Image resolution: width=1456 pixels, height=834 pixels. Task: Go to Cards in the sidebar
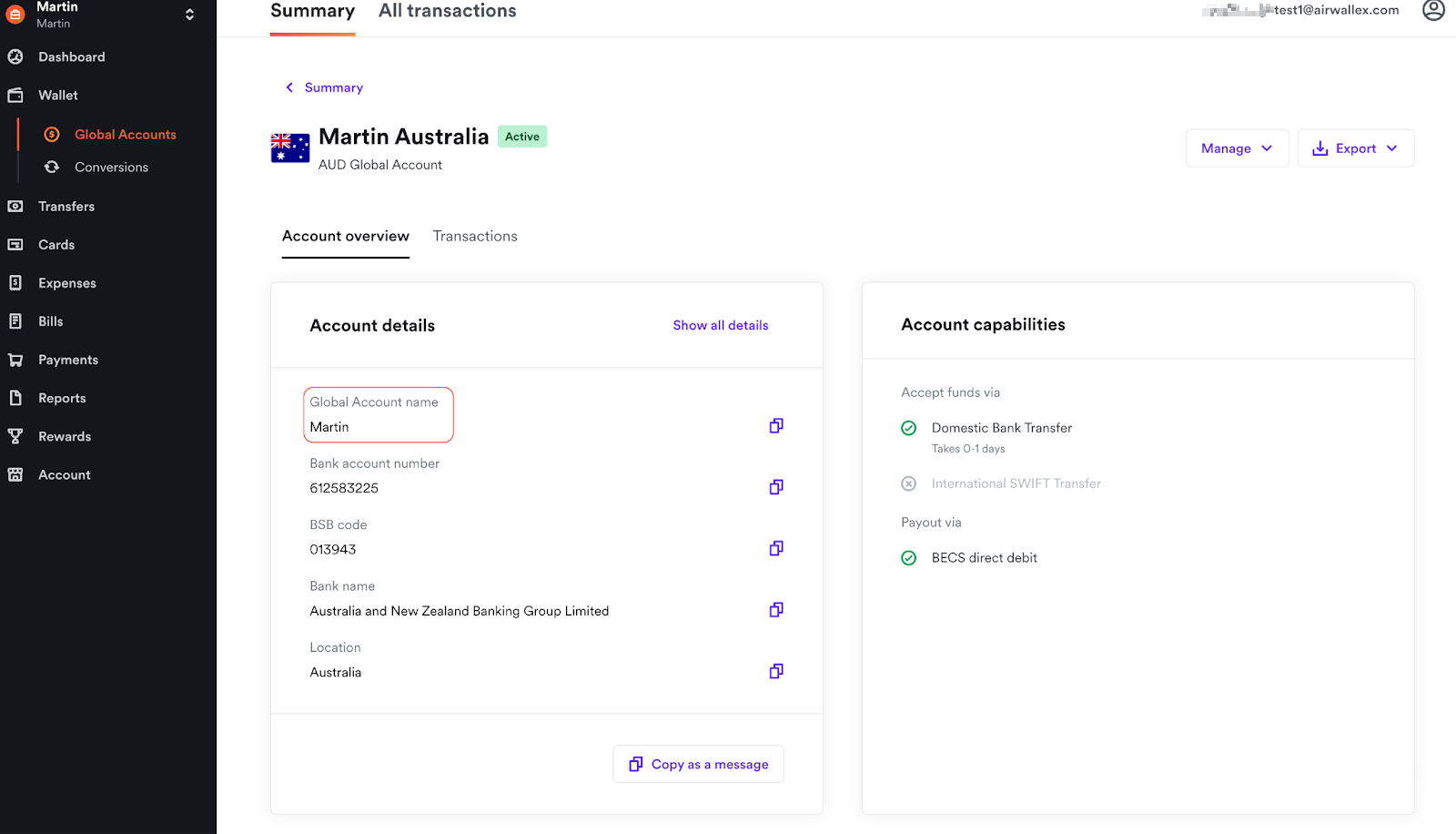56,245
